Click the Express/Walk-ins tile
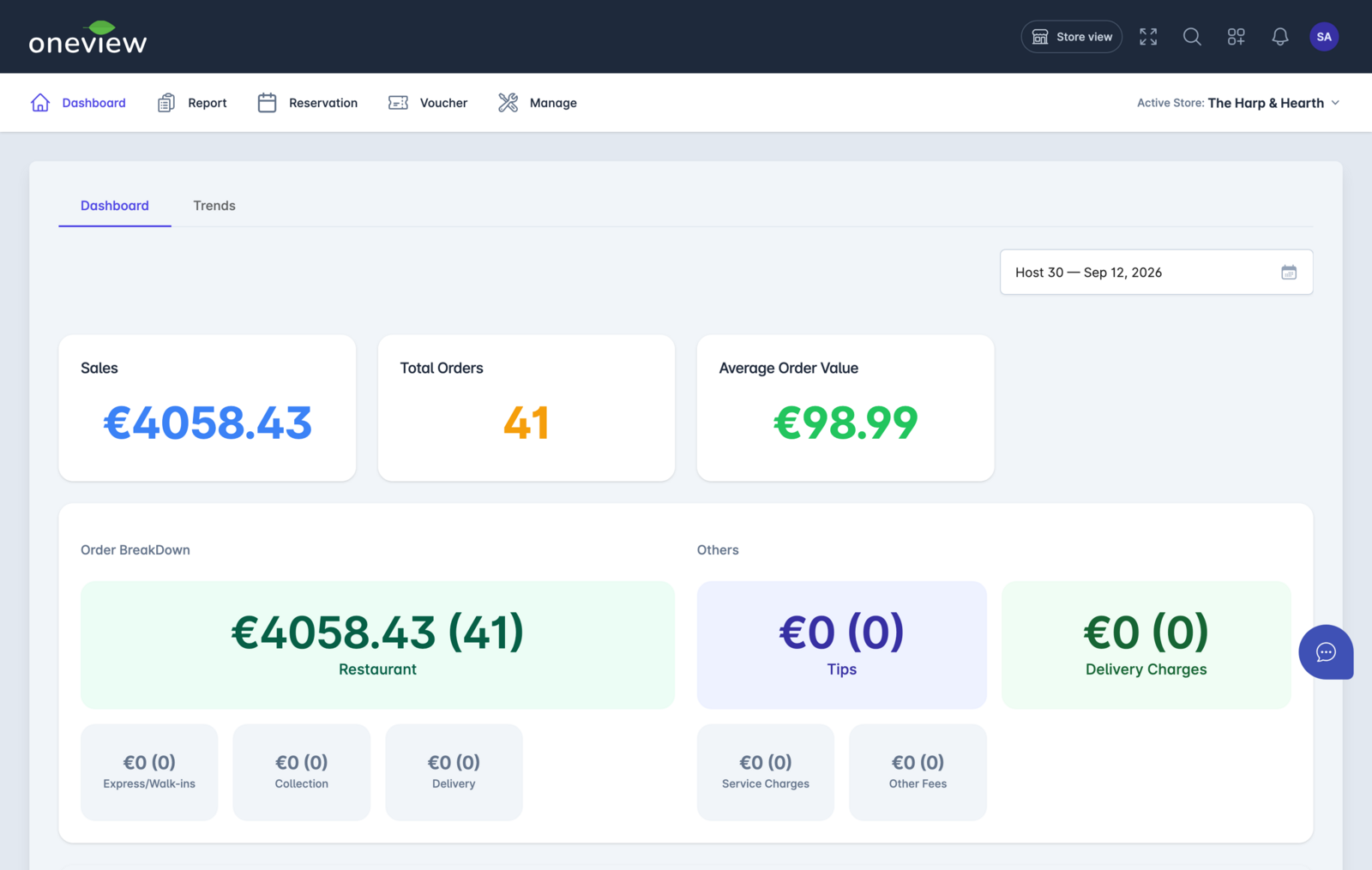Viewport: 1372px width, 870px height. (149, 771)
